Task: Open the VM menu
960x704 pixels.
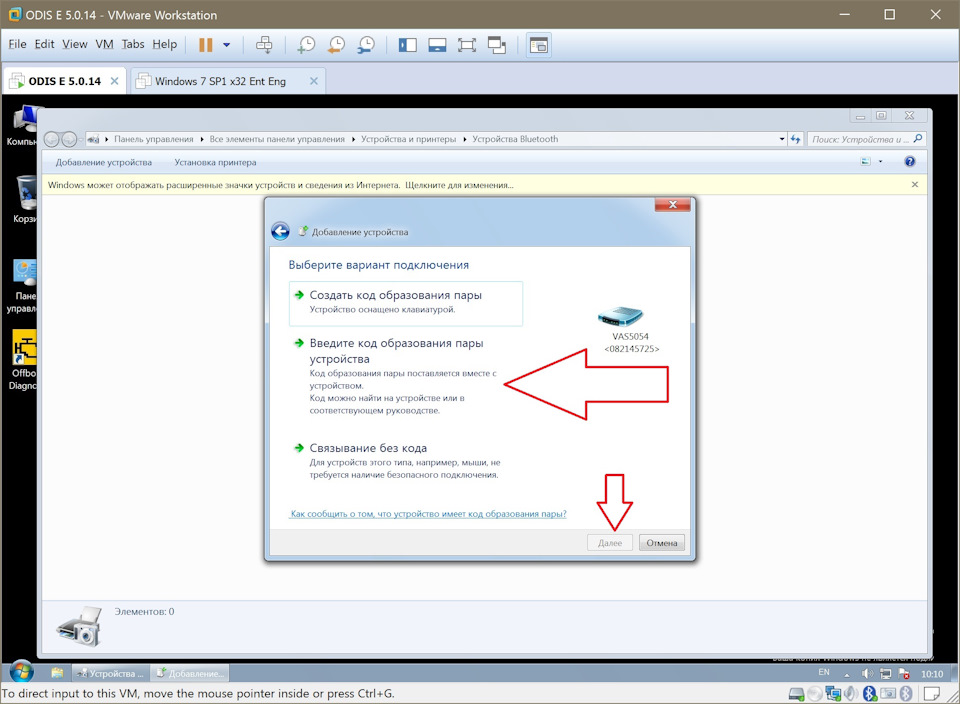Action: pyautogui.click(x=105, y=44)
